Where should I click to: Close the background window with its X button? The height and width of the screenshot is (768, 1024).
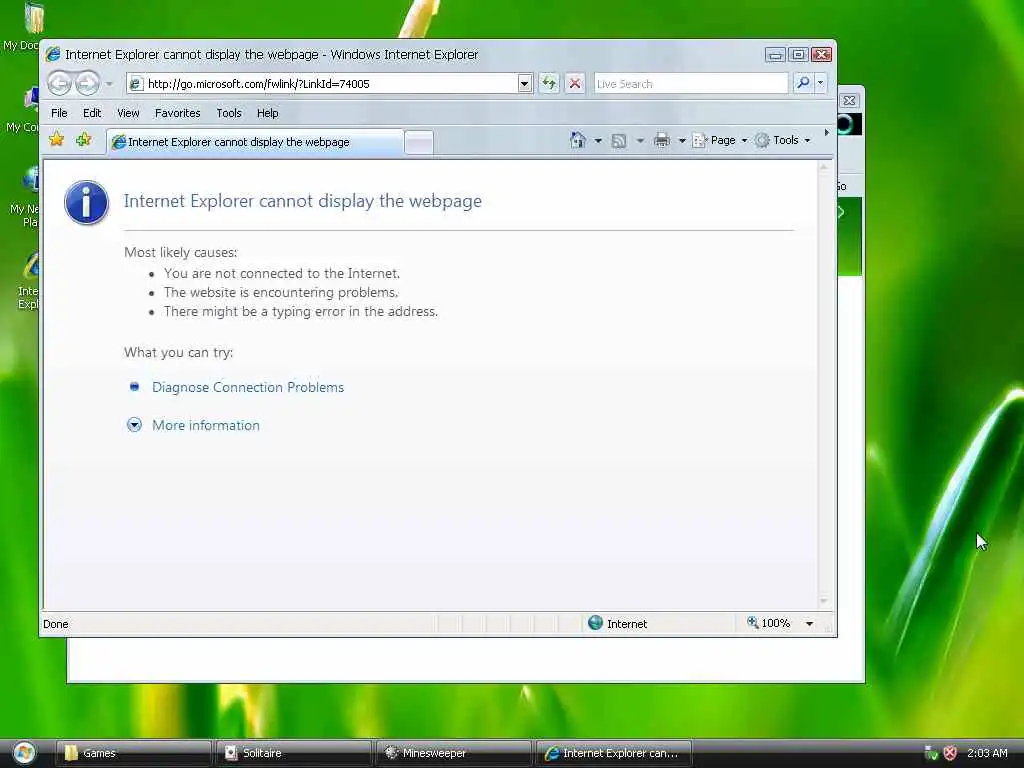click(849, 101)
